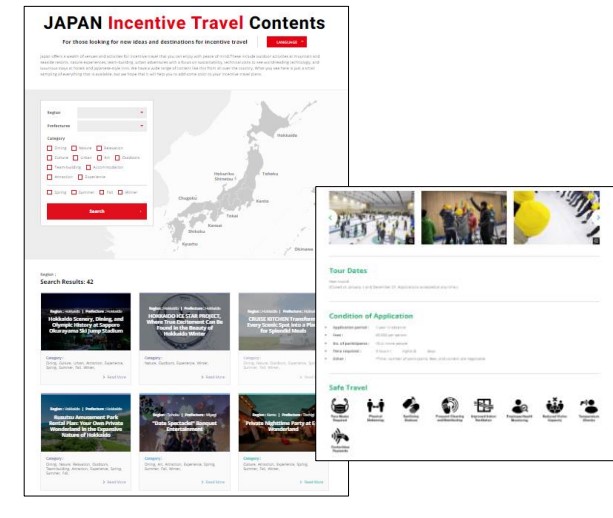Select Kyushu on the Japan map
Image resolution: width=613 pixels, height=518 pixels.
190,244
